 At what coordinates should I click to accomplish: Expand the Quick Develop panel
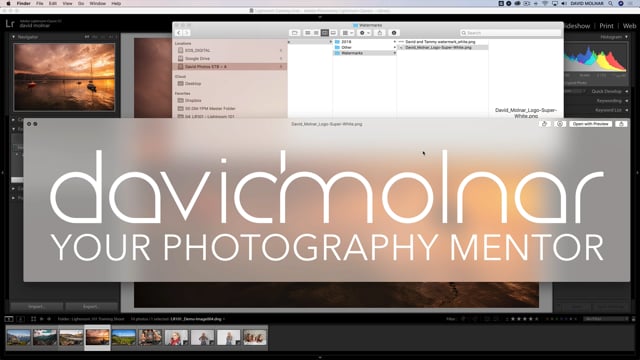[x=627, y=91]
